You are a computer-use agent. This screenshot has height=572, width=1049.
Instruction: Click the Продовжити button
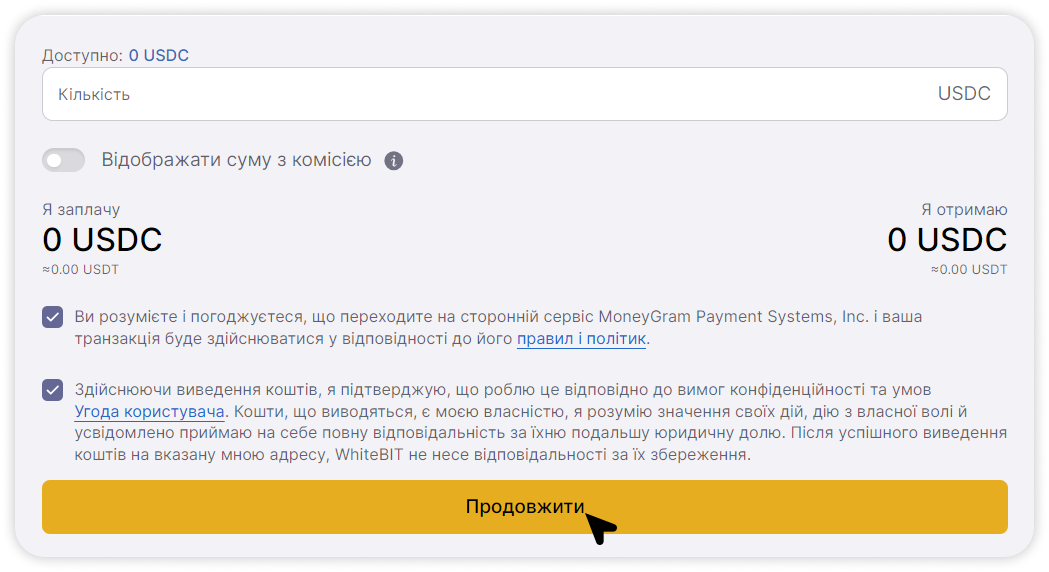(524, 506)
